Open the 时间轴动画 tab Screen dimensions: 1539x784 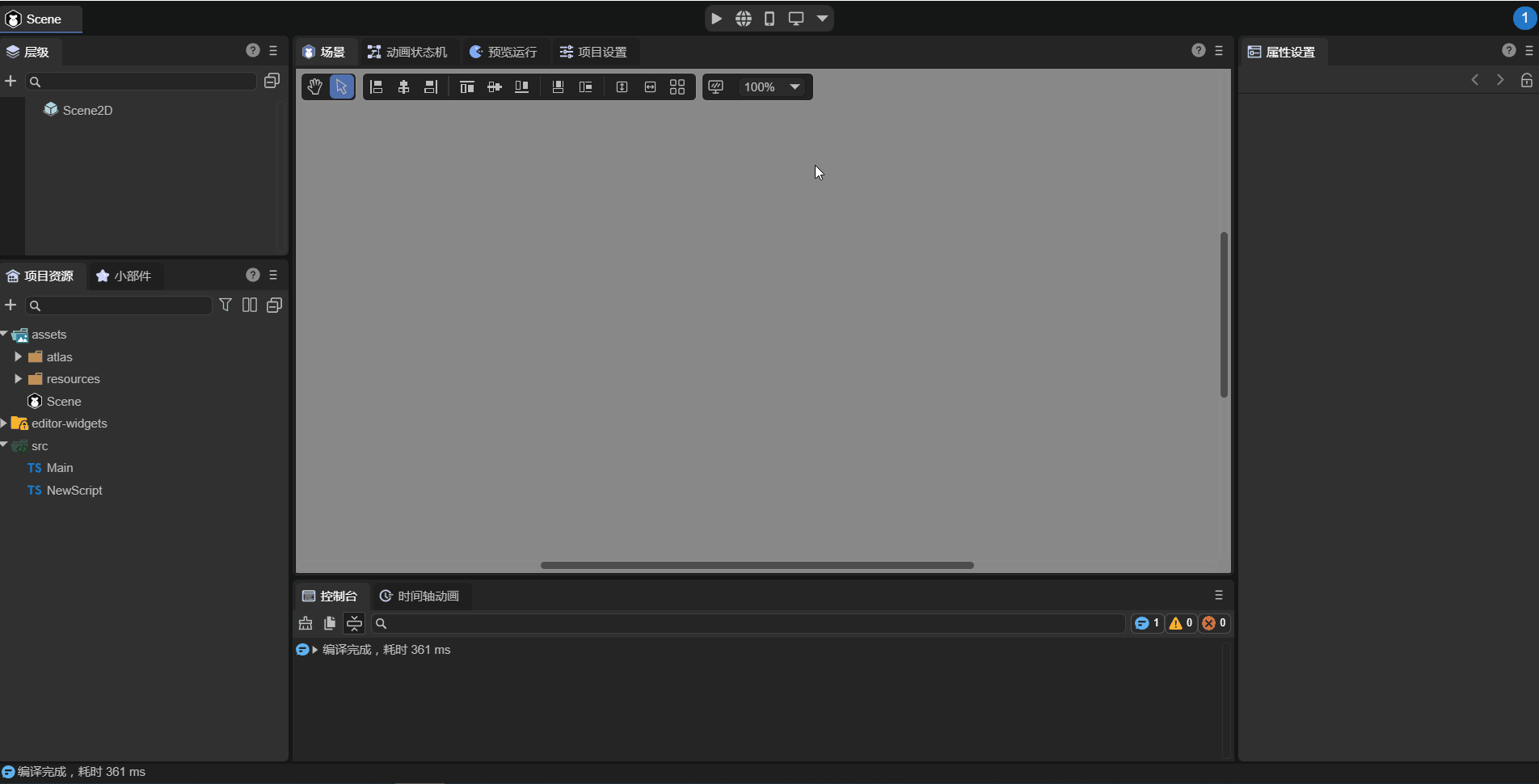click(420, 596)
